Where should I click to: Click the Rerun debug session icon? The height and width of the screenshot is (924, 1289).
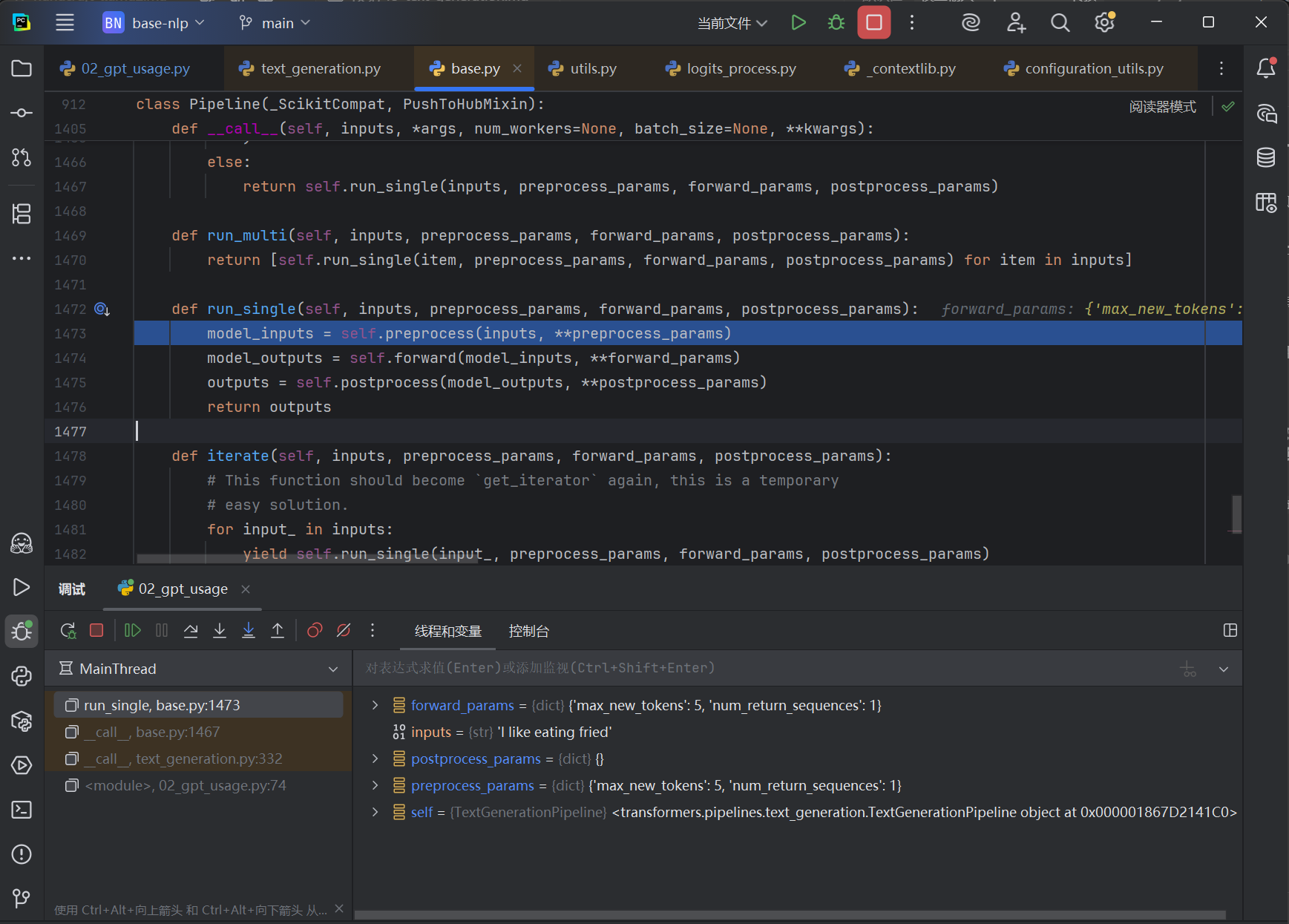[x=68, y=631]
